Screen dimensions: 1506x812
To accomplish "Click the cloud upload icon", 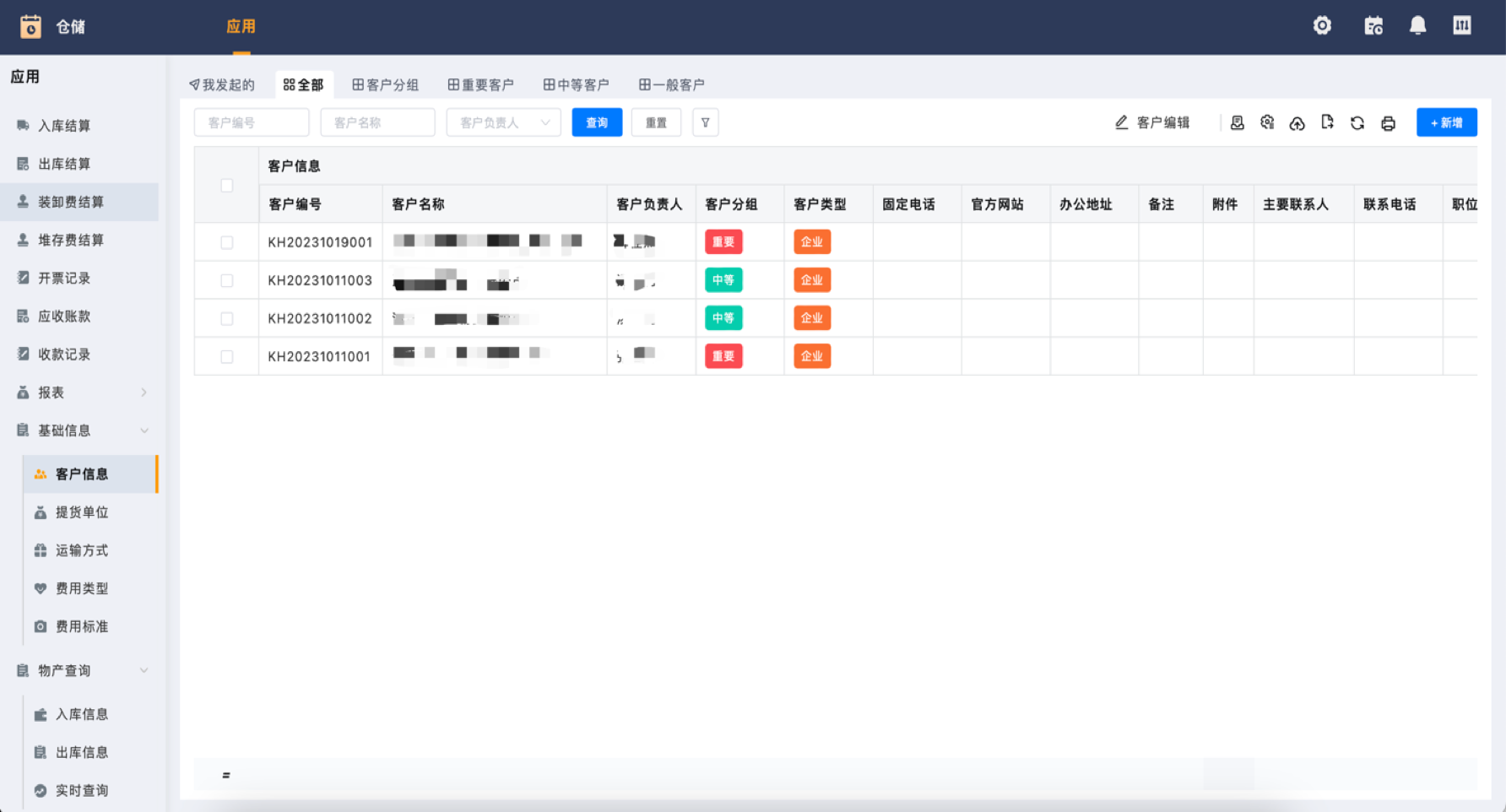I will [1297, 123].
